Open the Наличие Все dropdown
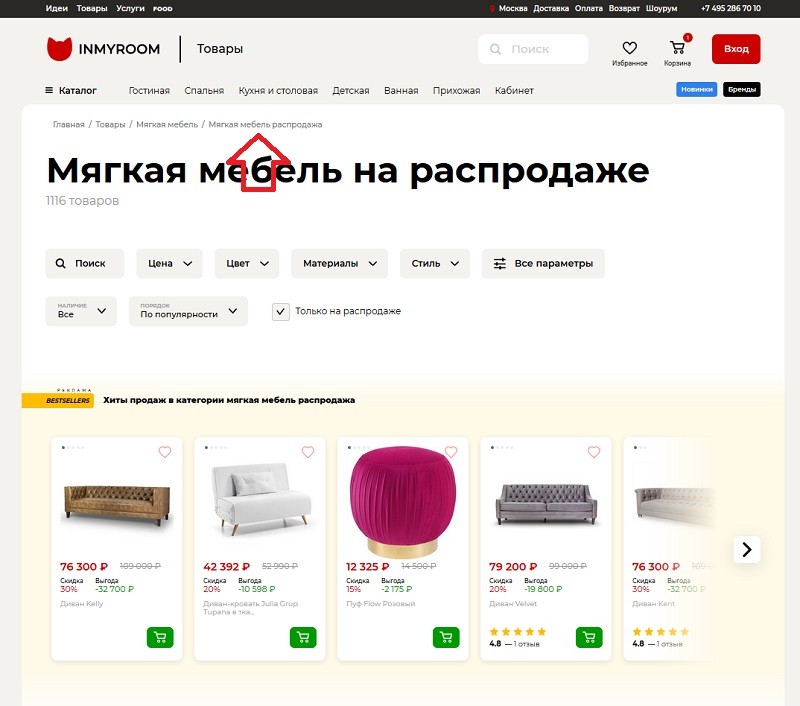 point(81,311)
